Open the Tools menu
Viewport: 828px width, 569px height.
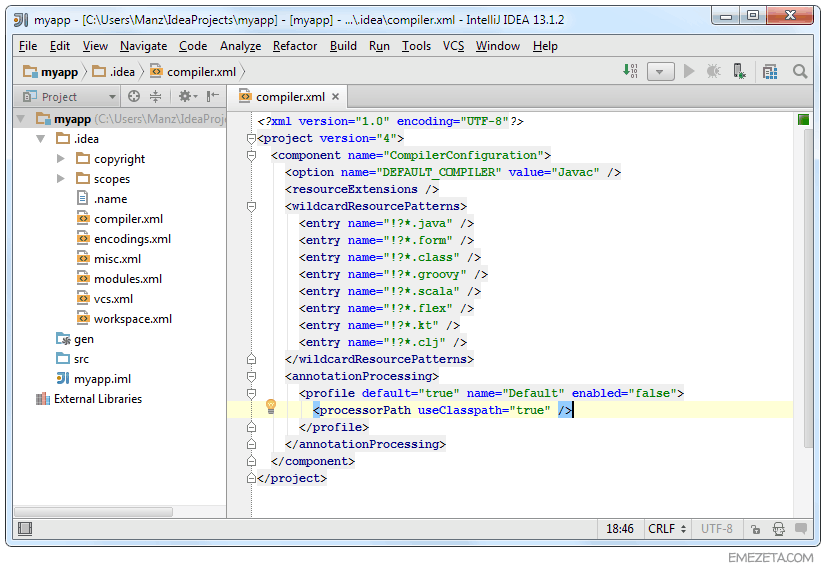[416, 46]
